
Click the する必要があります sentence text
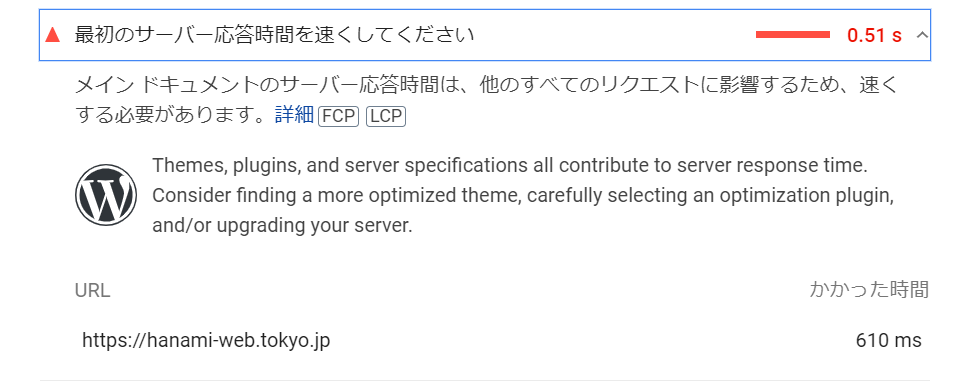click(174, 115)
